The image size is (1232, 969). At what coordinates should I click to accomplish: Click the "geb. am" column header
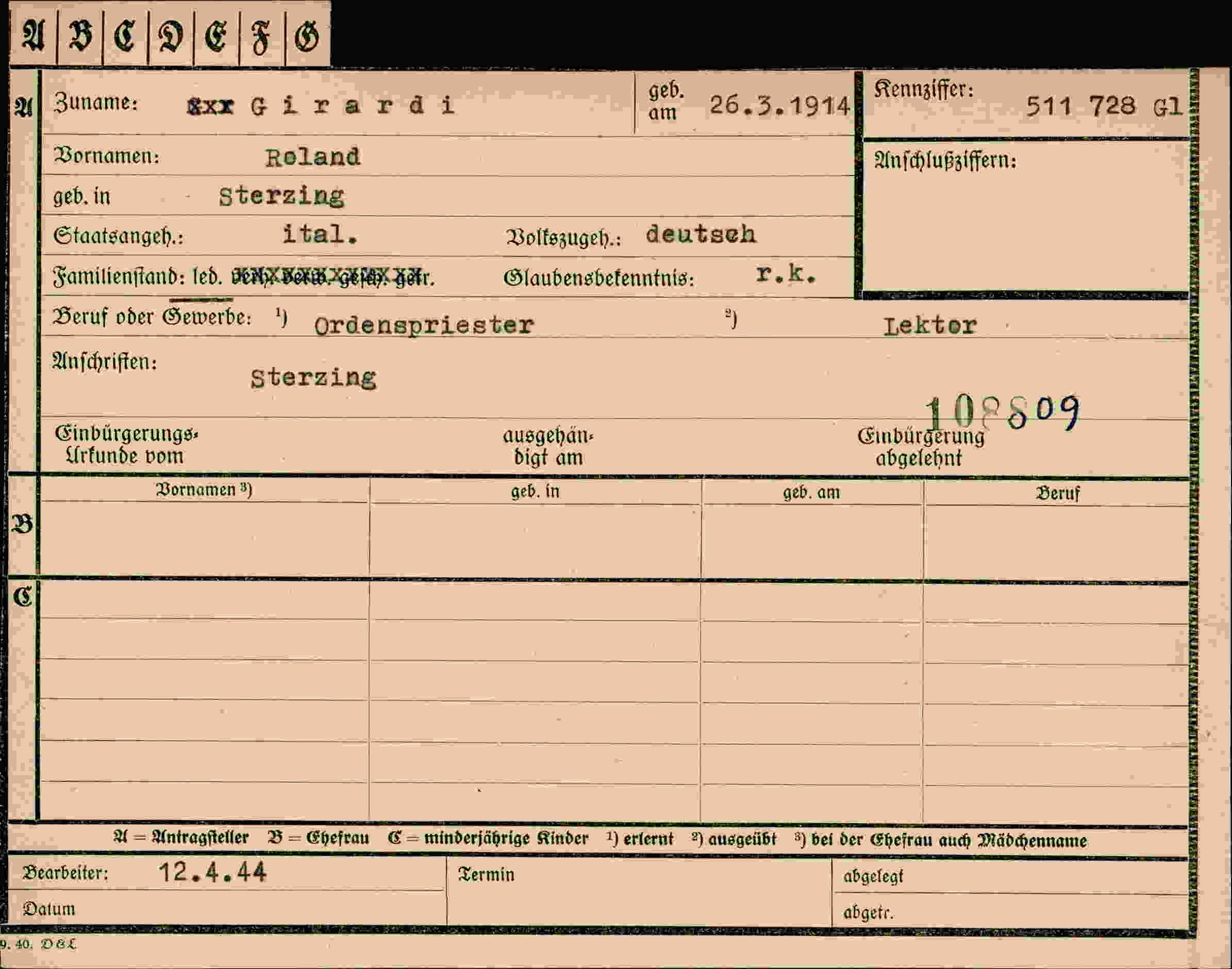pos(811,492)
